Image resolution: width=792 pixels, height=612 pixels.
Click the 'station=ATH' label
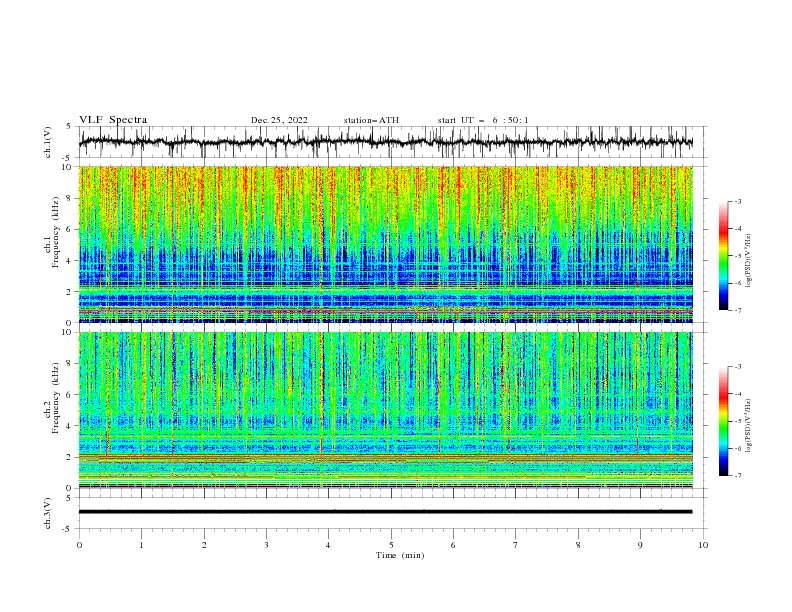click(x=371, y=120)
